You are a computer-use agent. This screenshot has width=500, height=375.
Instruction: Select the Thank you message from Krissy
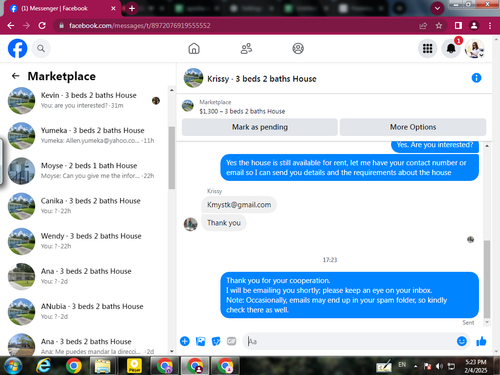tap(224, 223)
